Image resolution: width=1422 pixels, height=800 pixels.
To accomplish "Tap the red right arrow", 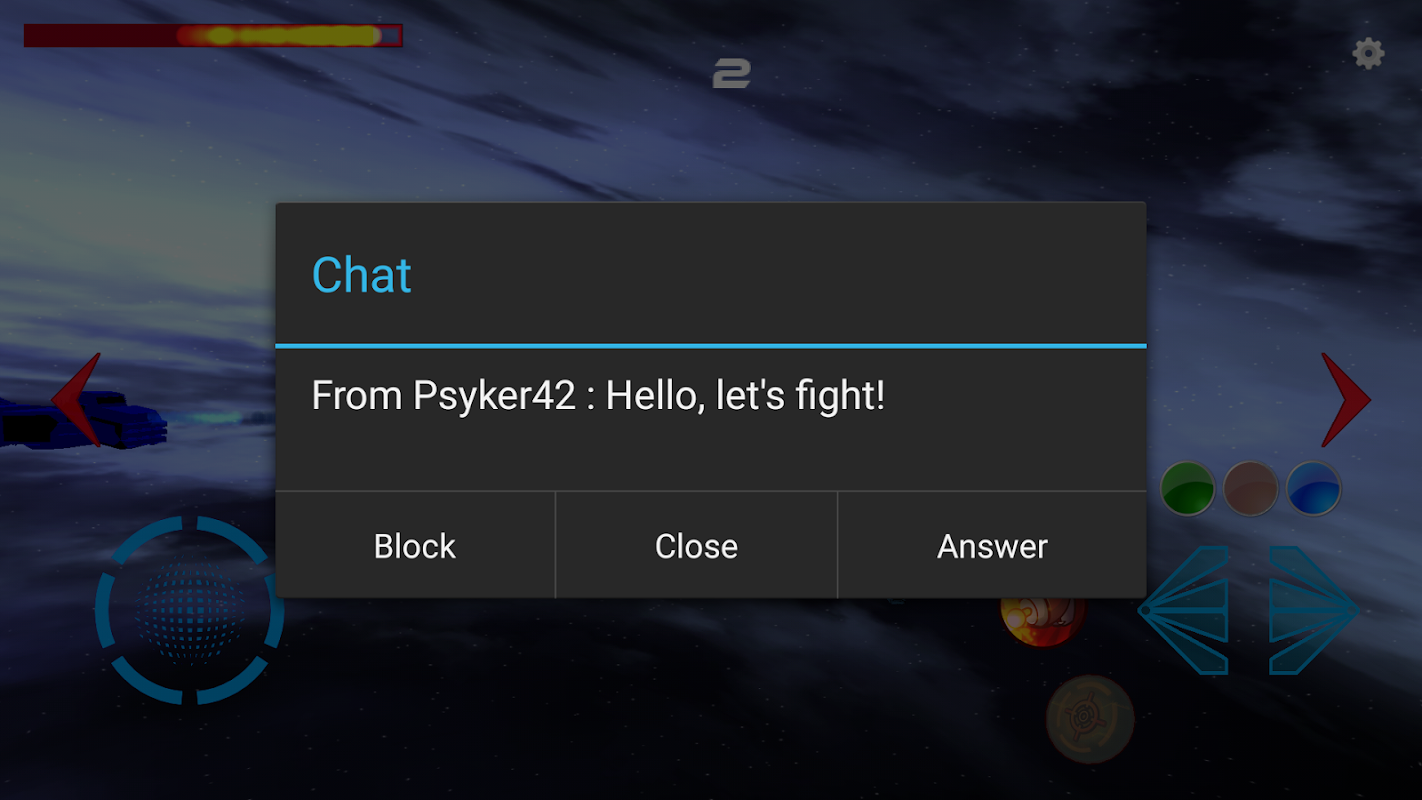I will pos(1345,399).
